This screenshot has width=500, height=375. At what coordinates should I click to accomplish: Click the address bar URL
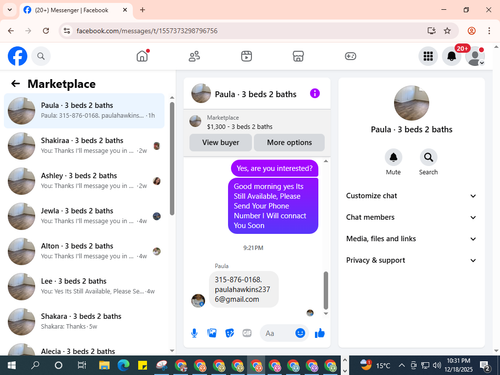[x=147, y=31]
